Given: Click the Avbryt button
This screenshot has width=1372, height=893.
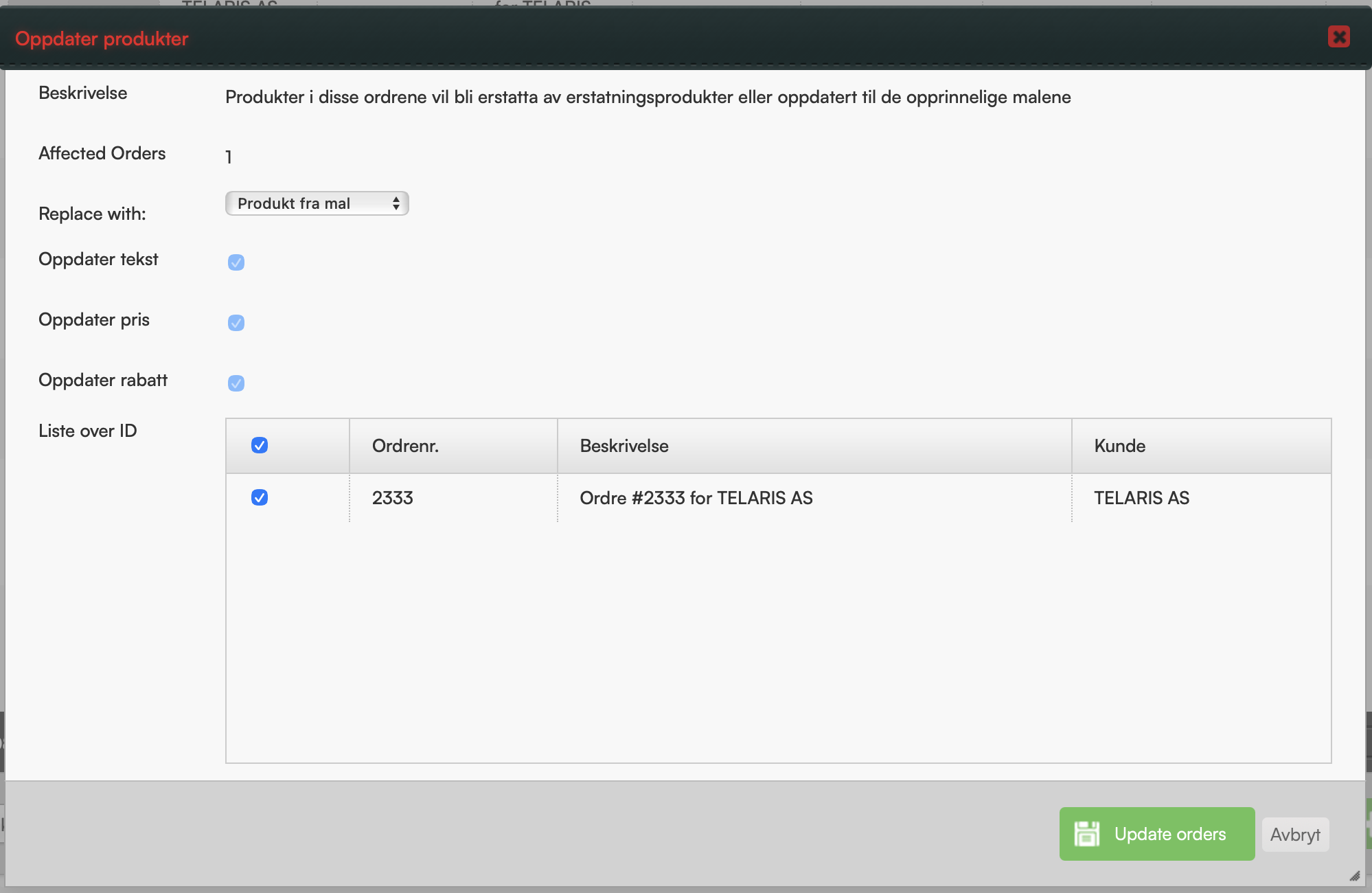Looking at the screenshot, I should [1295, 835].
